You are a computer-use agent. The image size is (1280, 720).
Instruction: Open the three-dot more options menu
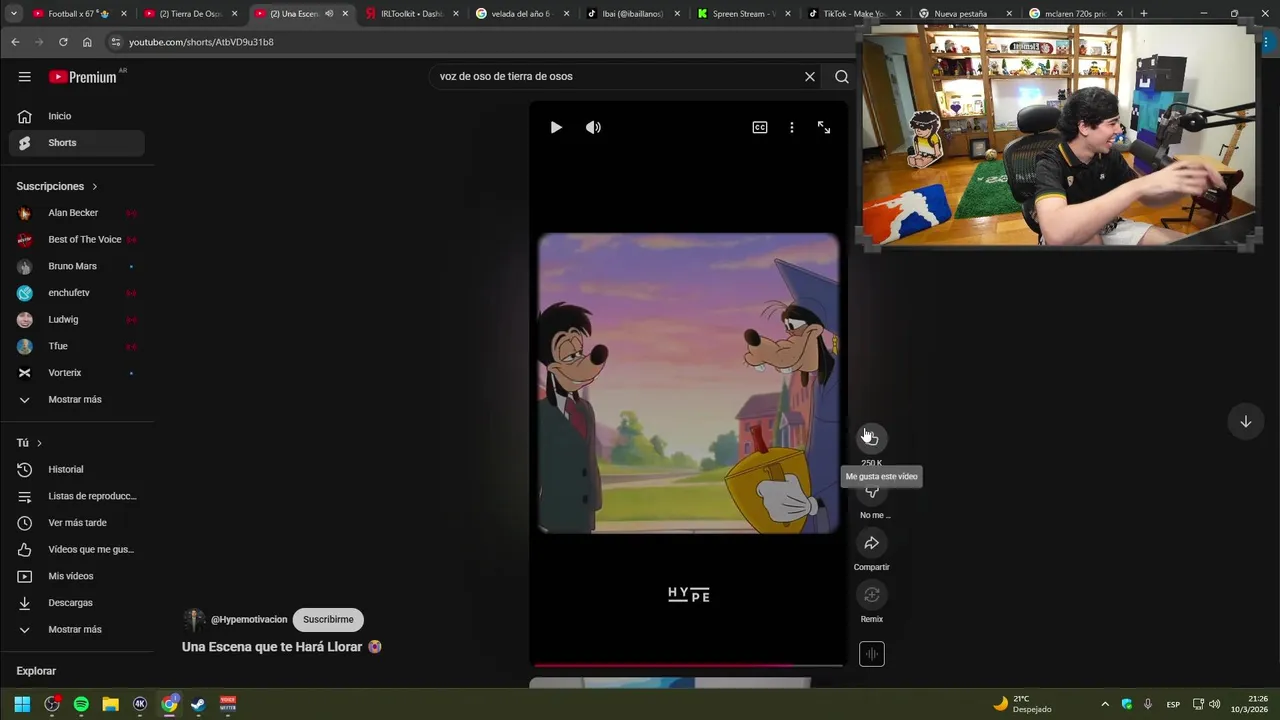coord(791,127)
